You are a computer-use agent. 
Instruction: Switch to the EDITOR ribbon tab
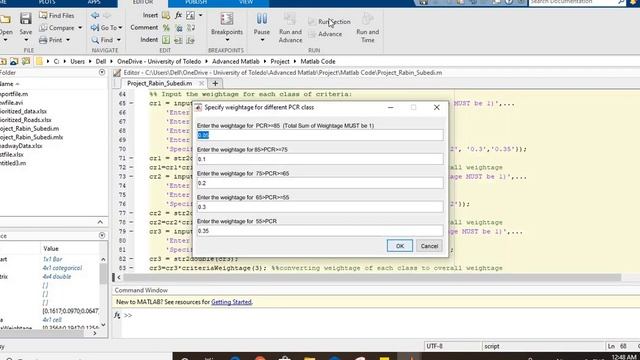point(143,2)
